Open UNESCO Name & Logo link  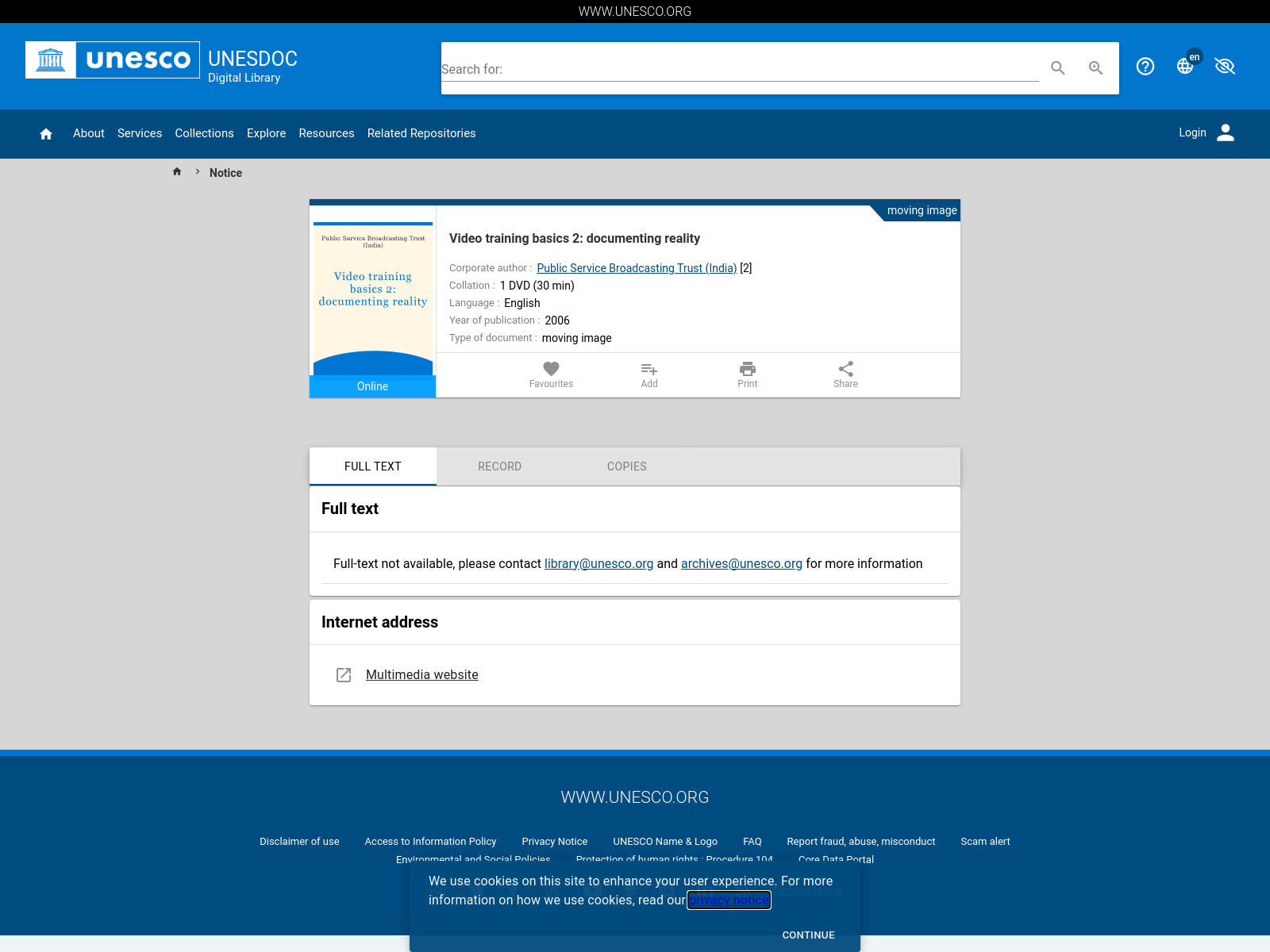click(x=665, y=842)
